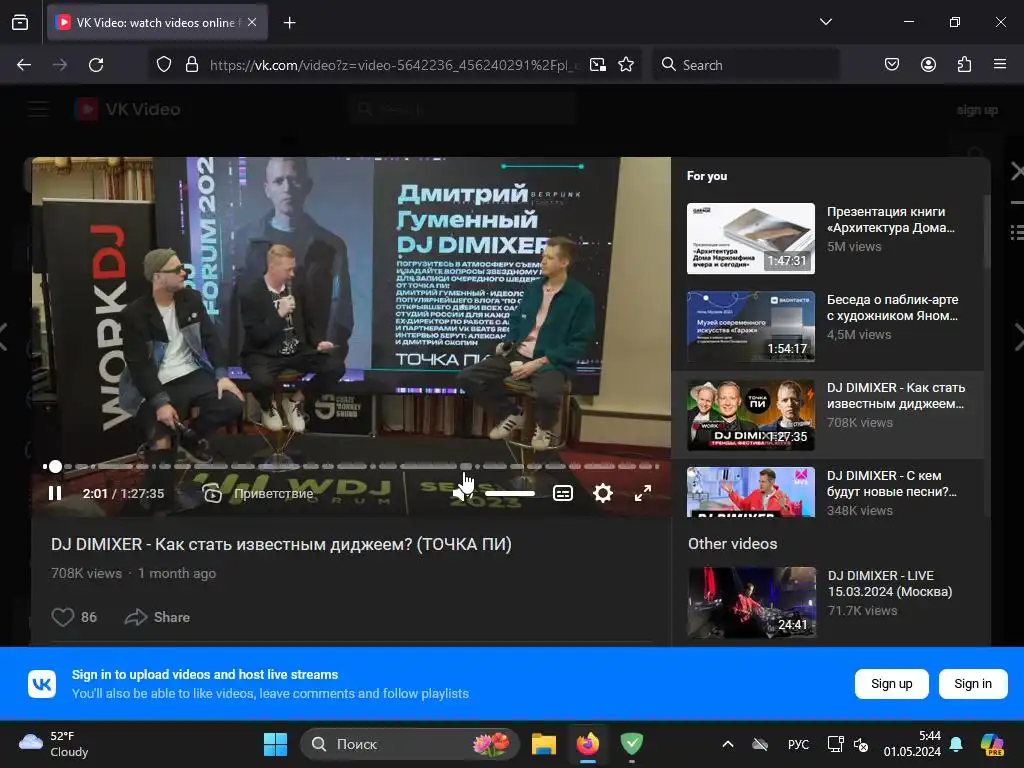1024x768 pixels.
Task: Select the VK Video tab
Action: click(157, 23)
